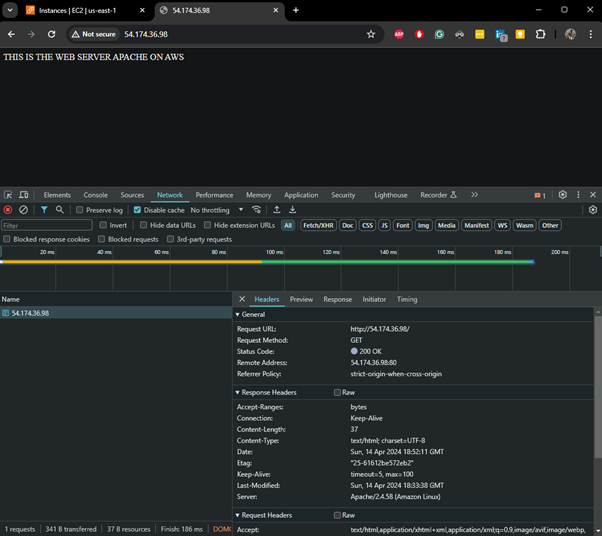This screenshot has width=602, height=536.
Task: Enable the Preserve log checkbox
Action: point(80,210)
